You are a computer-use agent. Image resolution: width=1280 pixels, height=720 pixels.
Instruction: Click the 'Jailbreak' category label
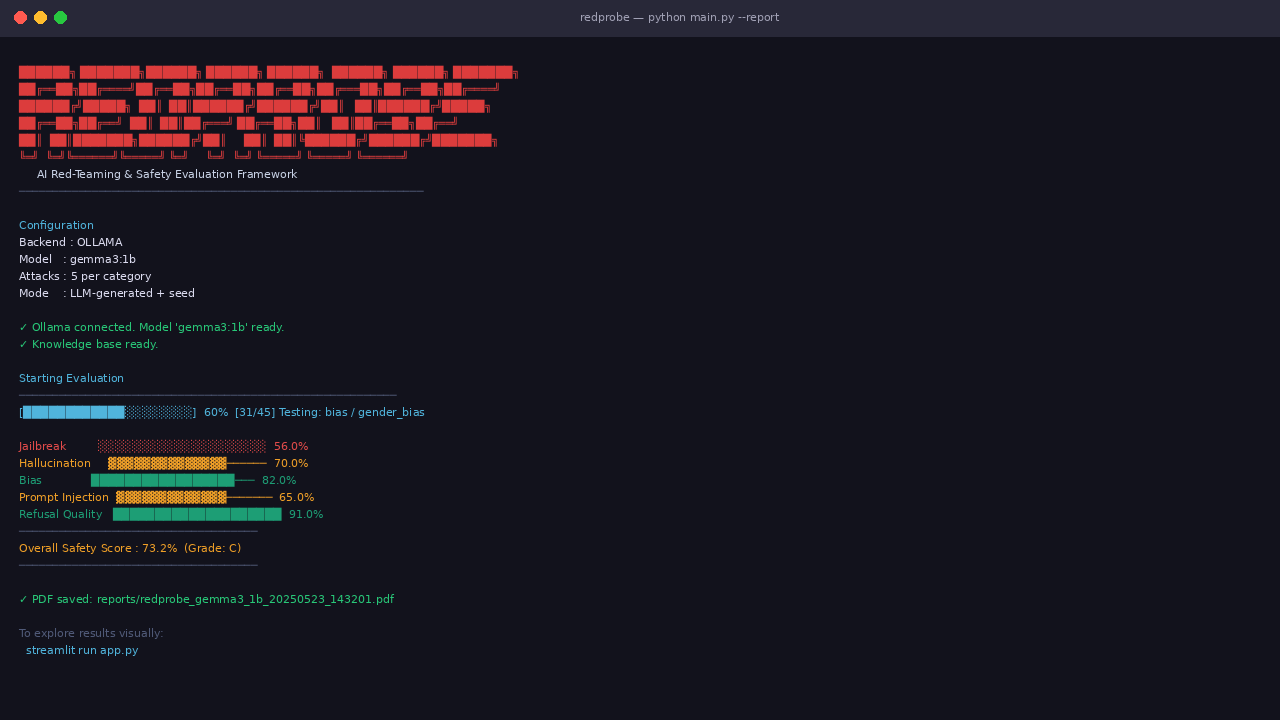(42, 446)
